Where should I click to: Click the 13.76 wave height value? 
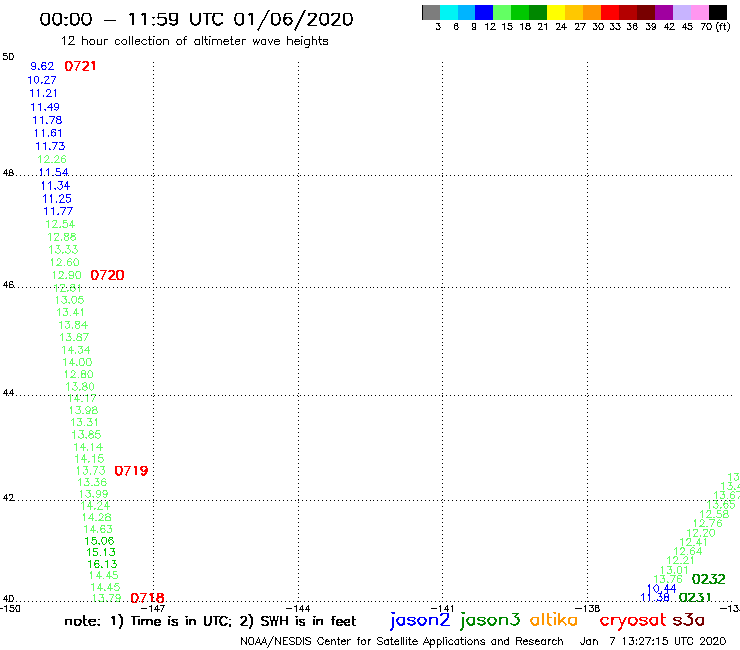pos(668,579)
